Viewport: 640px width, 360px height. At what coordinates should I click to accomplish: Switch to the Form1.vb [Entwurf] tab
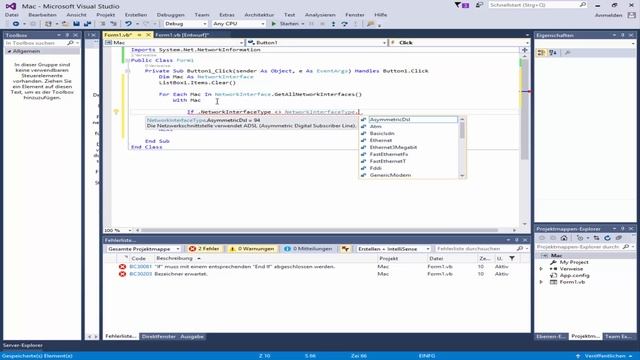[182, 35]
